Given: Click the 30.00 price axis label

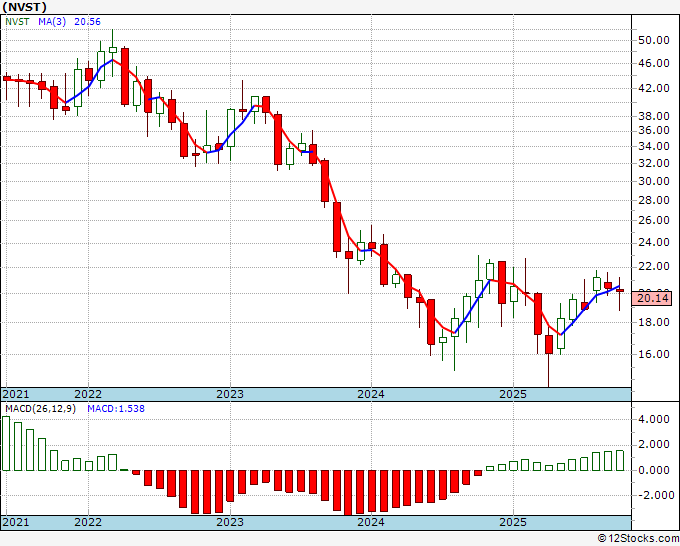Looking at the screenshot, I should pos(654,181).
